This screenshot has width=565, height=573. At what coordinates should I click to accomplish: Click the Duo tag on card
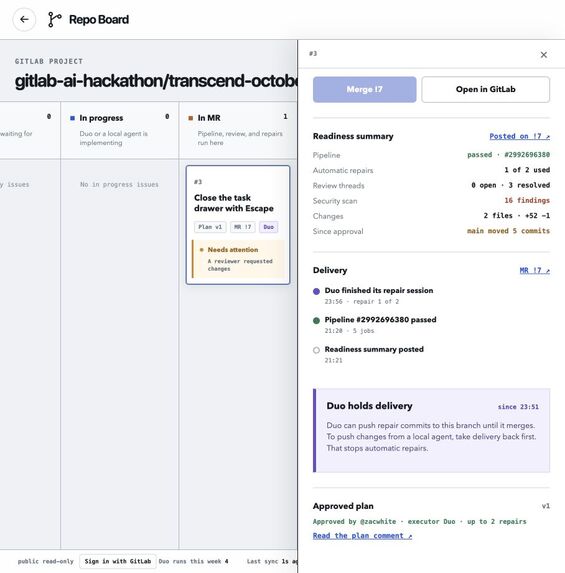(269, 227)
